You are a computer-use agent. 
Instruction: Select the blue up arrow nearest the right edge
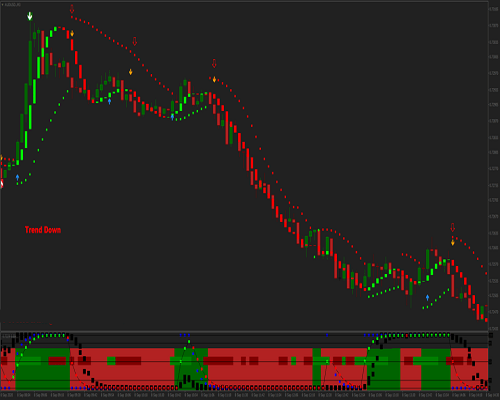pos(427,297)
